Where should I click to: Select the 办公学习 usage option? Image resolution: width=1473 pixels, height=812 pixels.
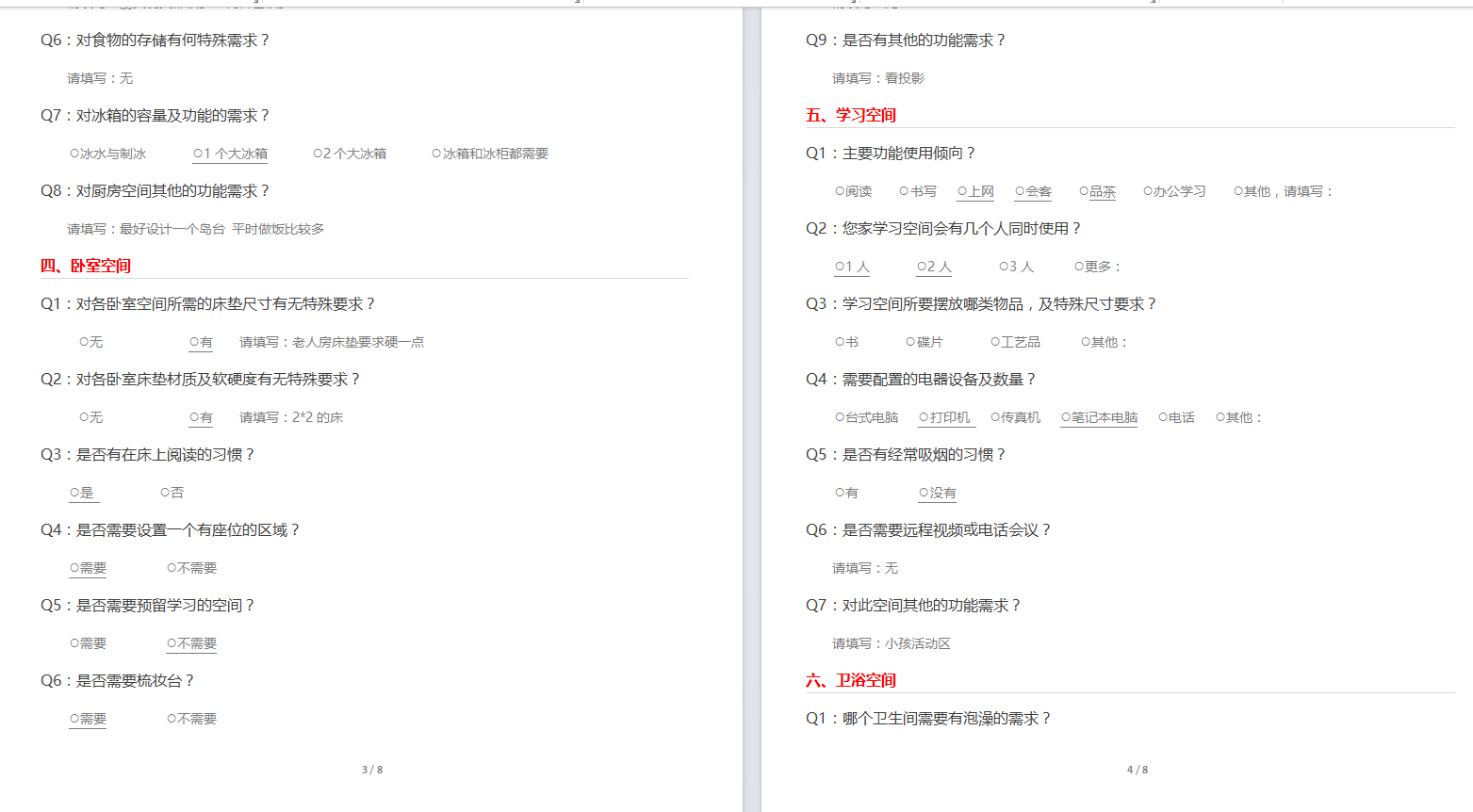tap(1174, 191)
